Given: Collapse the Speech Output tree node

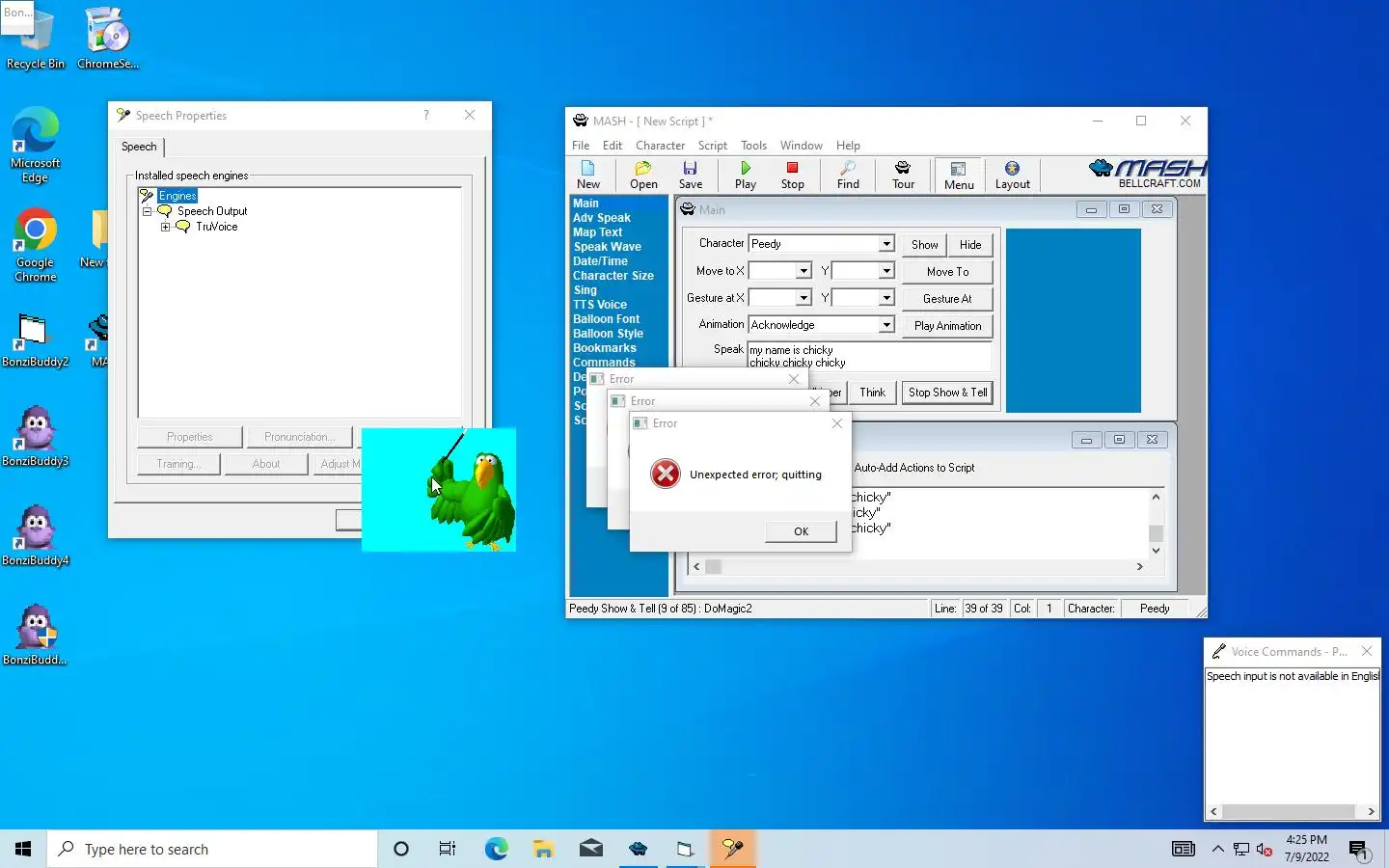Looking at the screenshot, I should click(x=148, y=211).
